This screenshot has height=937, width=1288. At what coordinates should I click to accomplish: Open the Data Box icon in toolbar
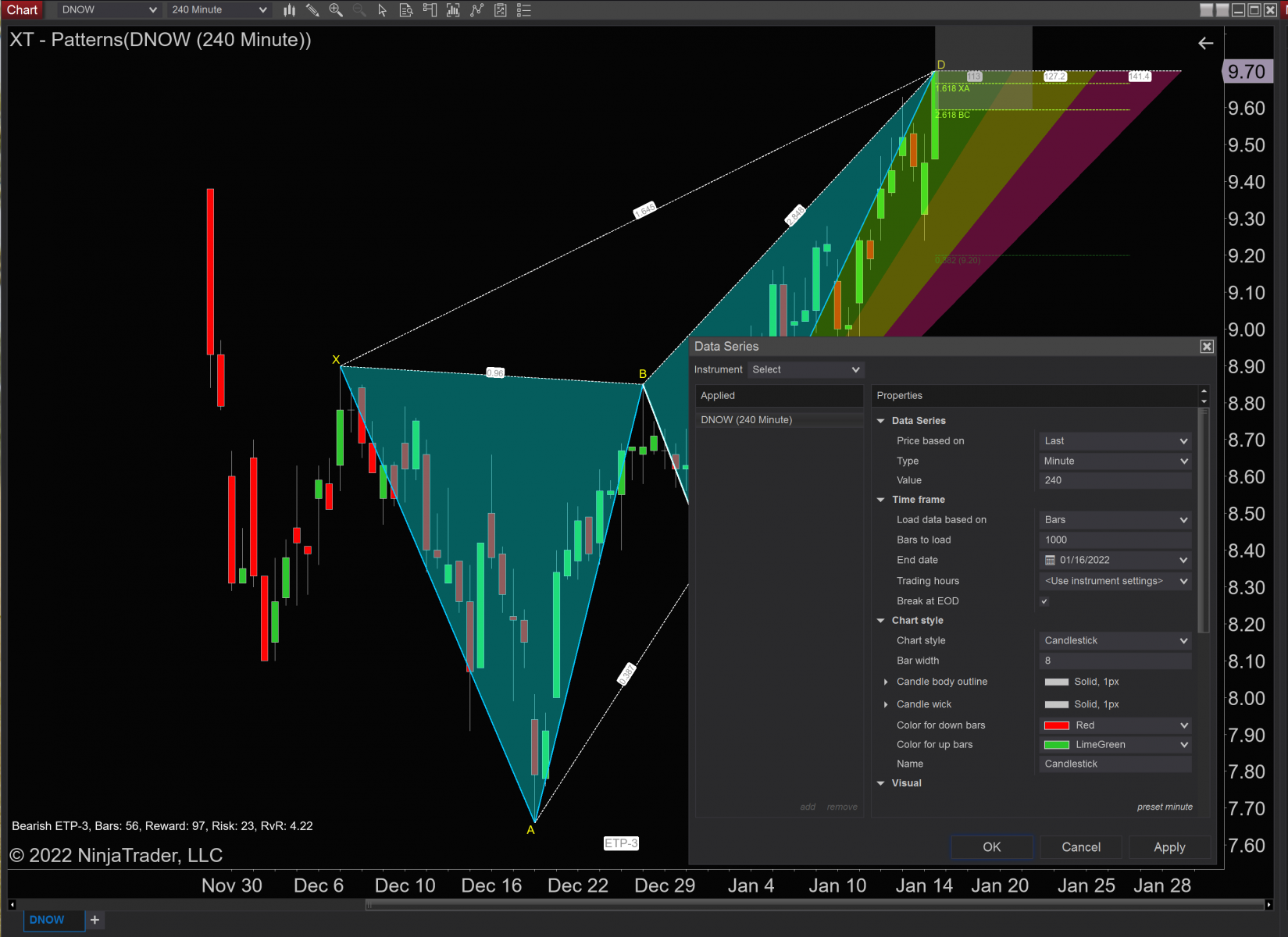click(406, 10)
